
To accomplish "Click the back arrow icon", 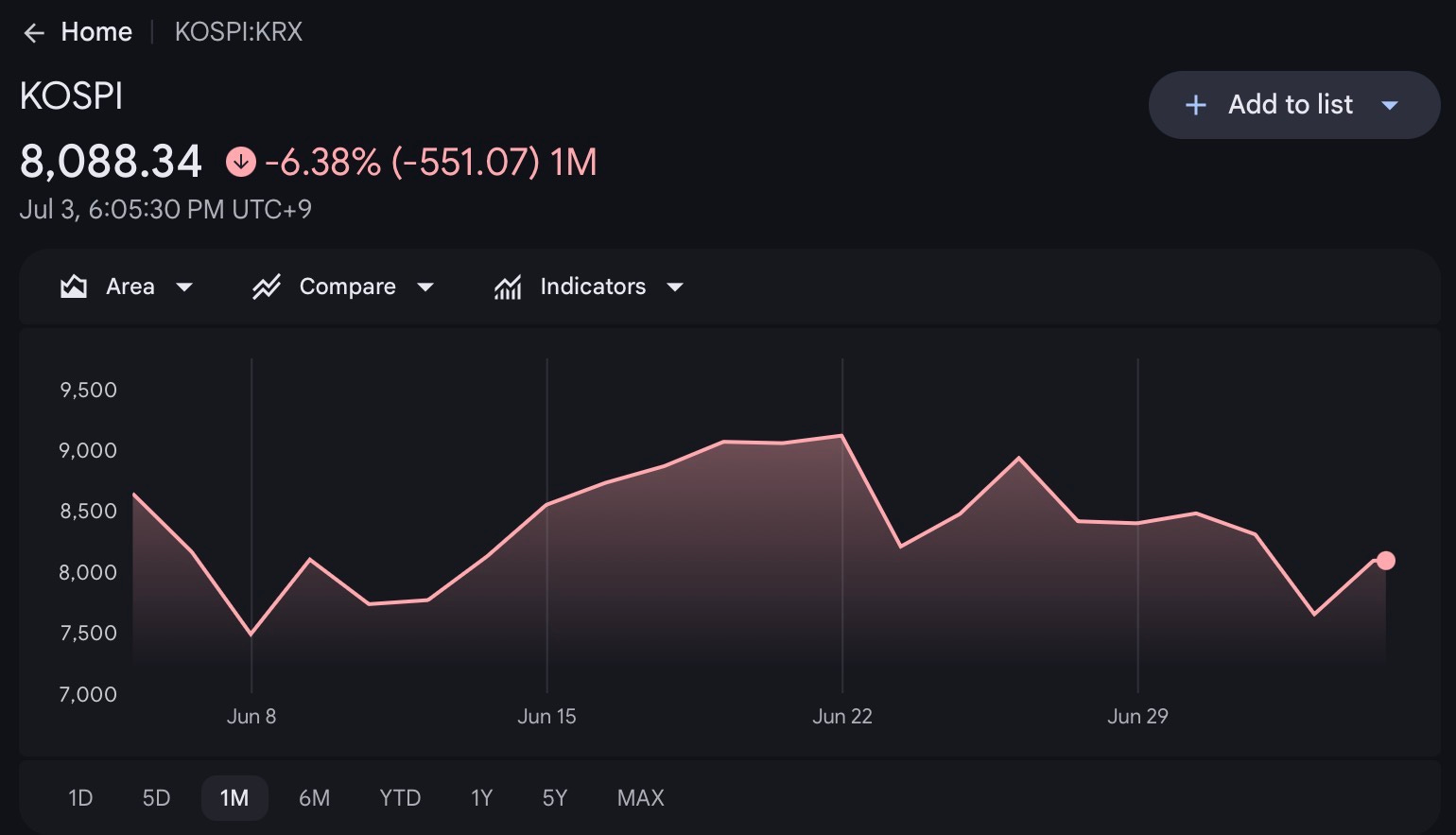I will pos(34,33).
